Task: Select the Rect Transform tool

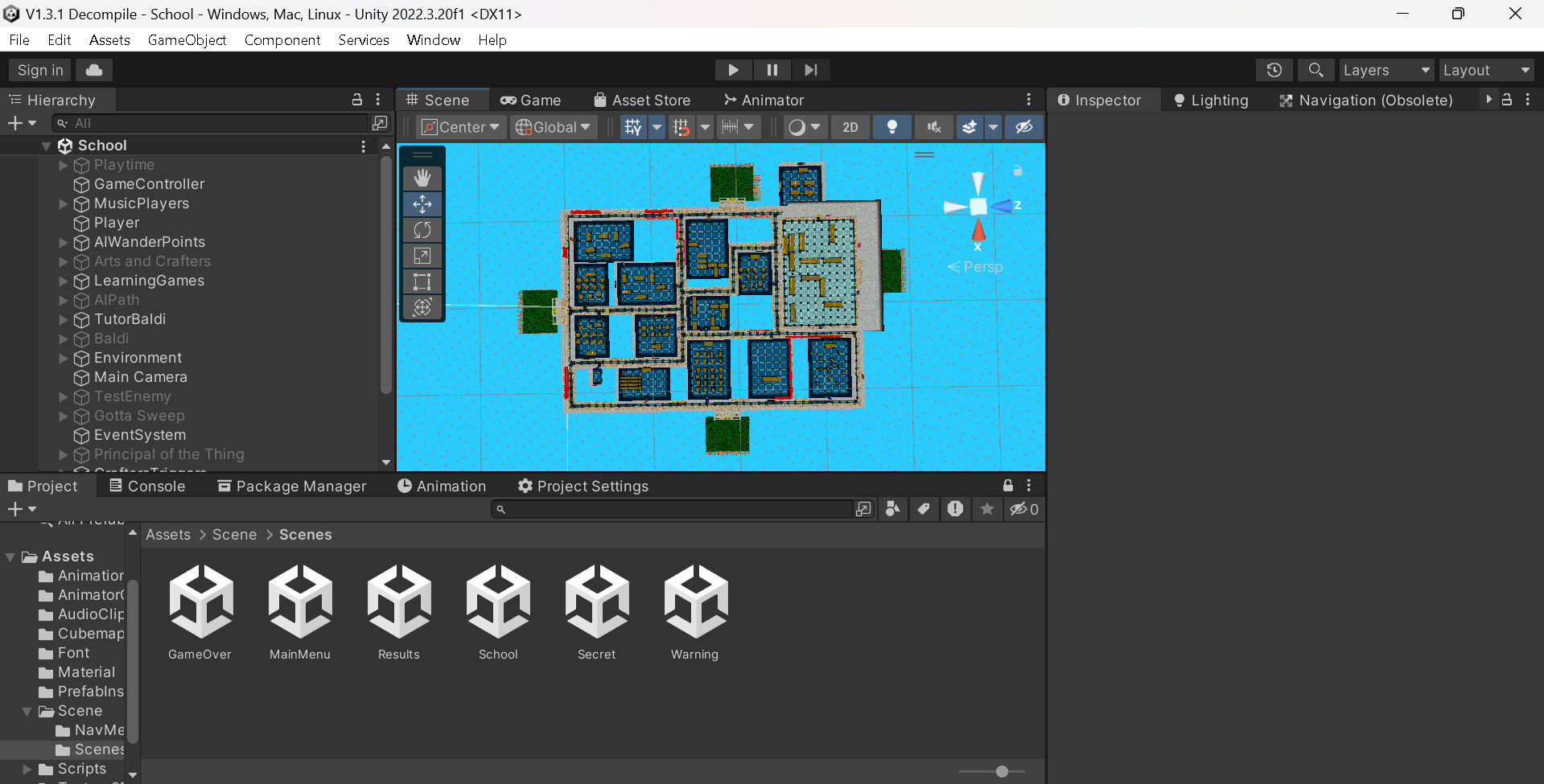Action: (x=422, y=281)
